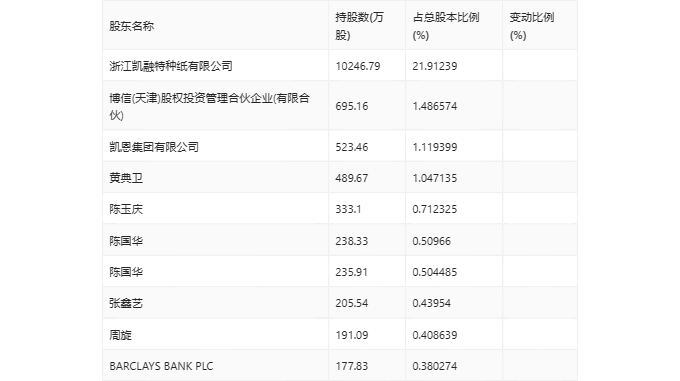Select shareholder 陈玉庆

click(x=126, y=209)
